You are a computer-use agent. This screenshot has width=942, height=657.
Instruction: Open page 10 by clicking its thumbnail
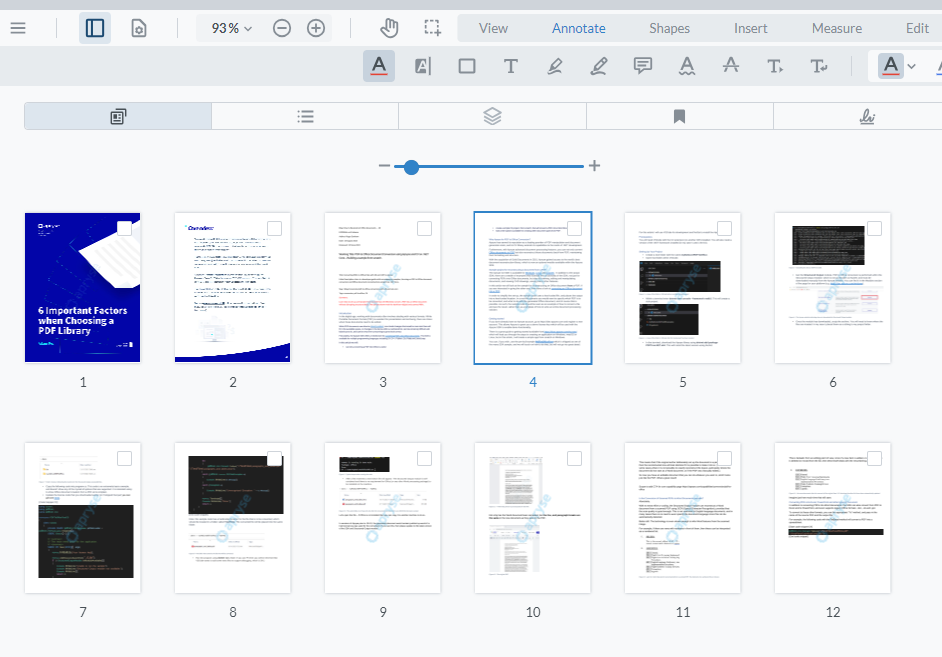point(533,517)
